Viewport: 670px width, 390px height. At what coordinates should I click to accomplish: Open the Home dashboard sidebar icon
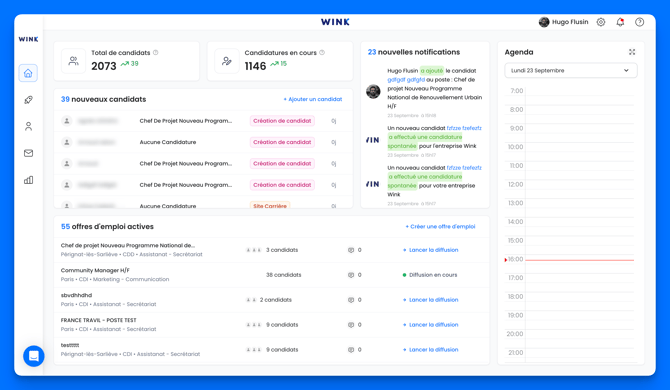click(28, 73)
